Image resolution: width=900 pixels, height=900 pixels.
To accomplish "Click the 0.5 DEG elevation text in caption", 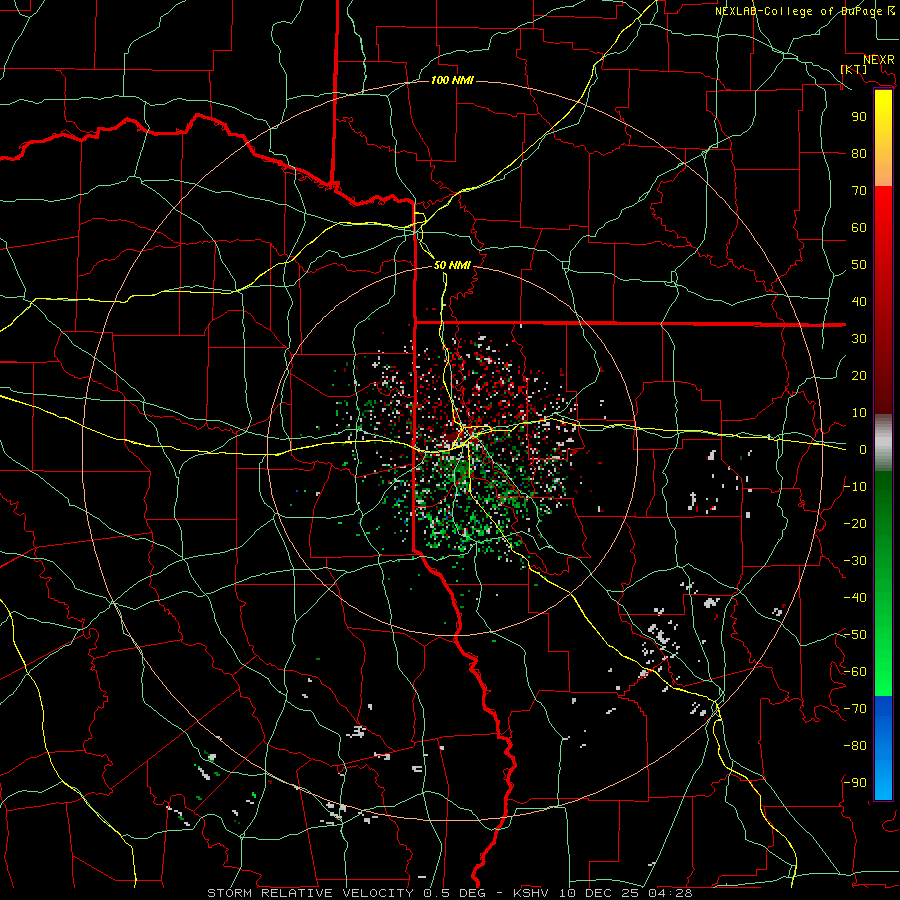I will (x=455, y=893).
